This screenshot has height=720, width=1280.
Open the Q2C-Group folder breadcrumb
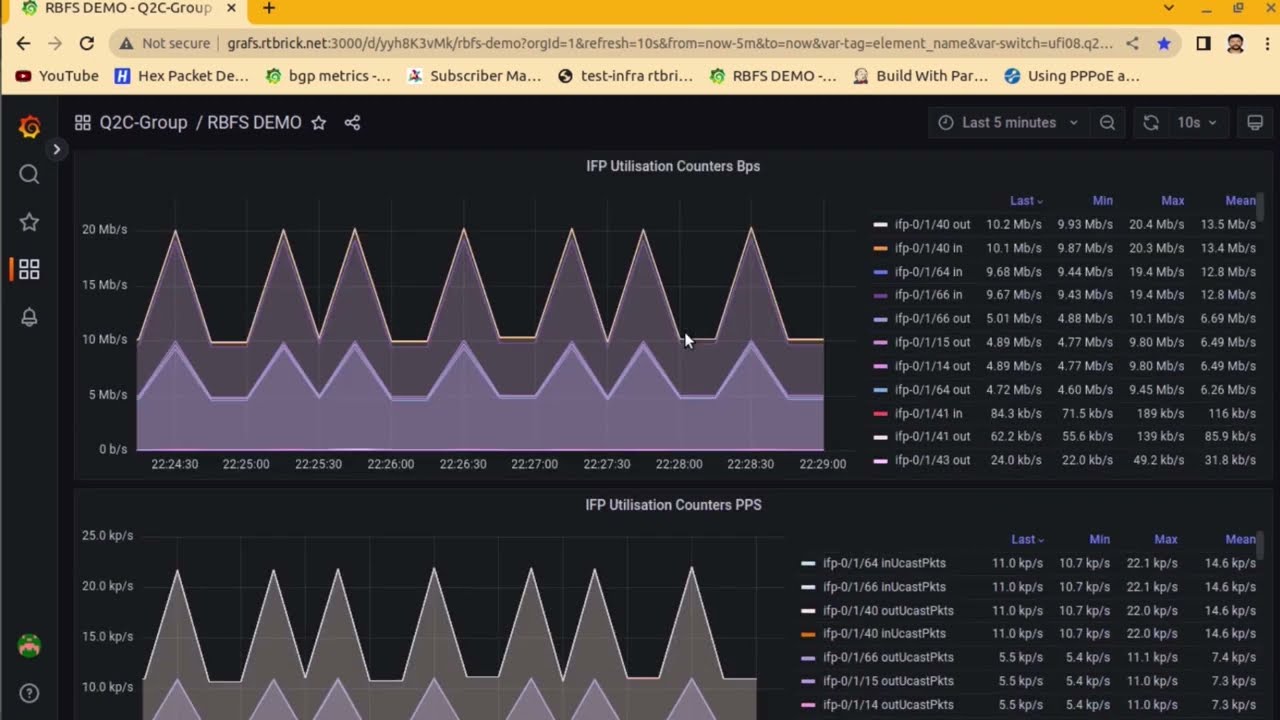click(x=143, y=123)
